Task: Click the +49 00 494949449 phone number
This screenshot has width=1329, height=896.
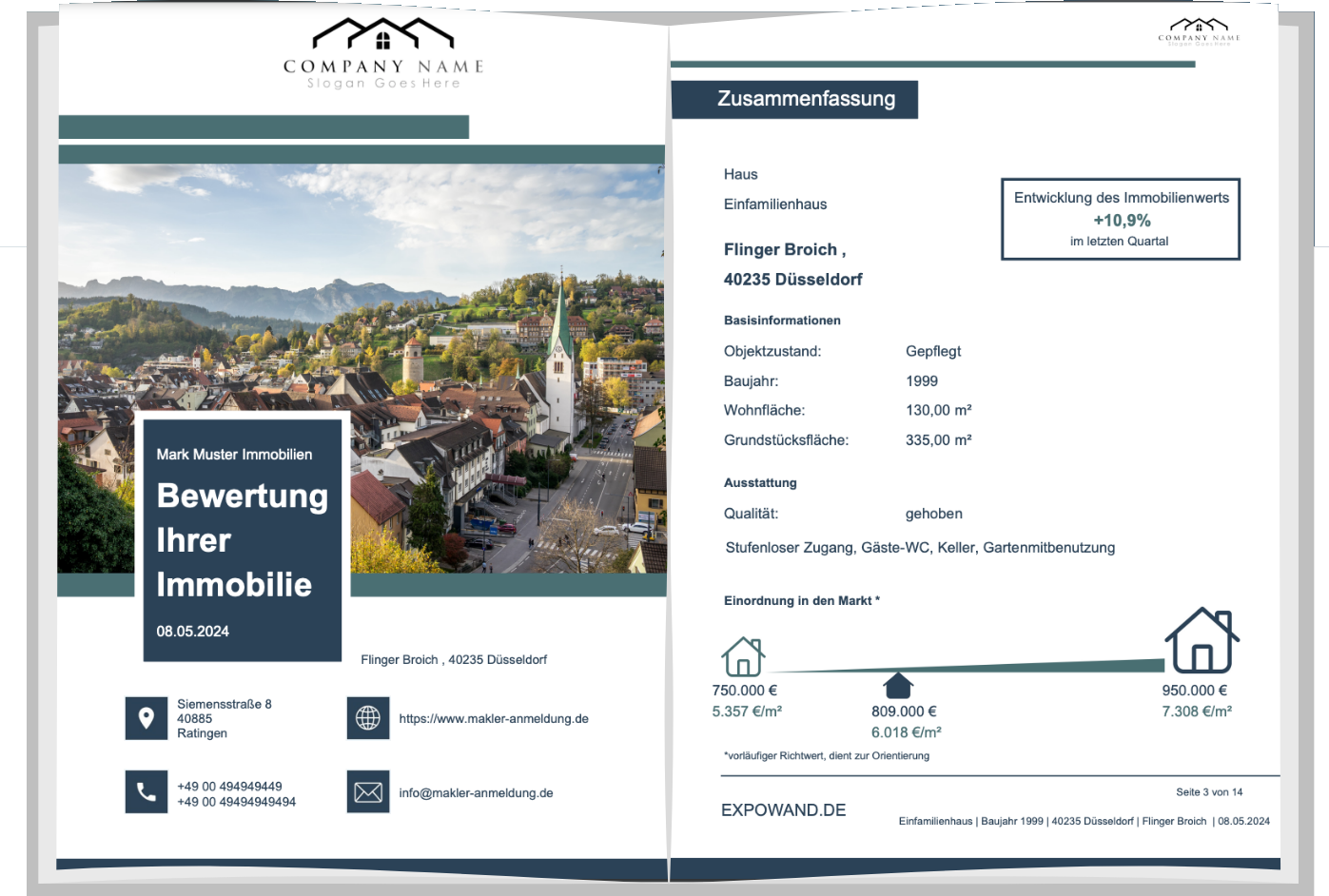Action: 229,787
